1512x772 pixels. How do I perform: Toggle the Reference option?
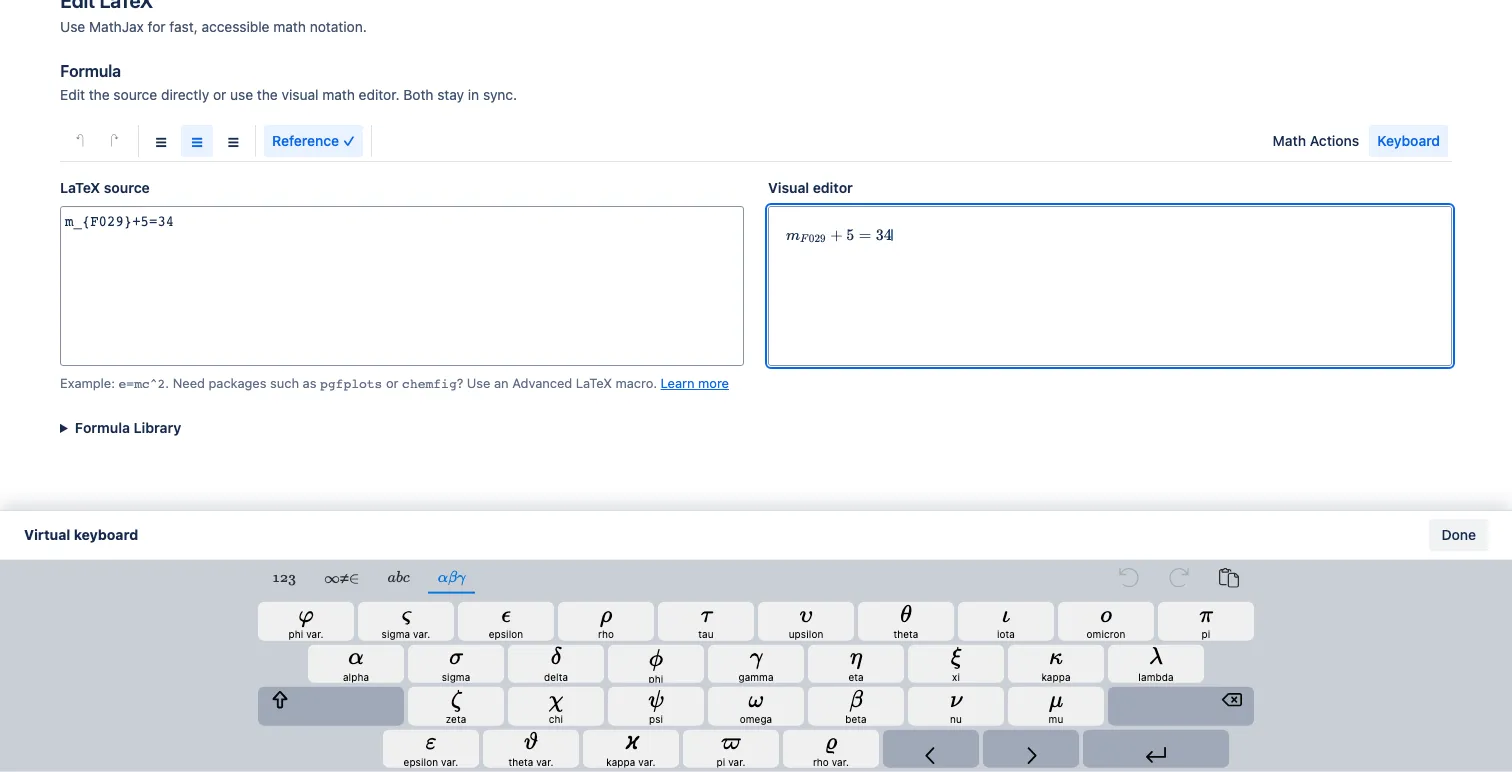(313, 141)
